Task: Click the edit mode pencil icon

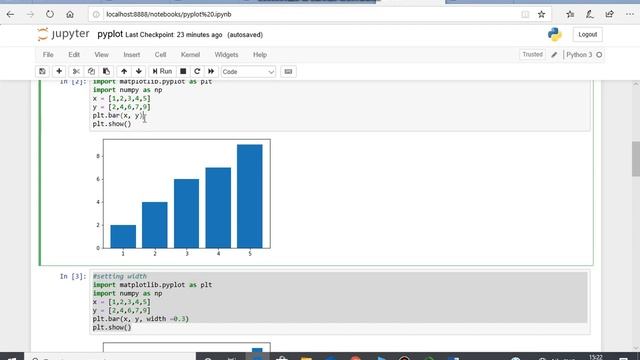Action: [554, 55]
